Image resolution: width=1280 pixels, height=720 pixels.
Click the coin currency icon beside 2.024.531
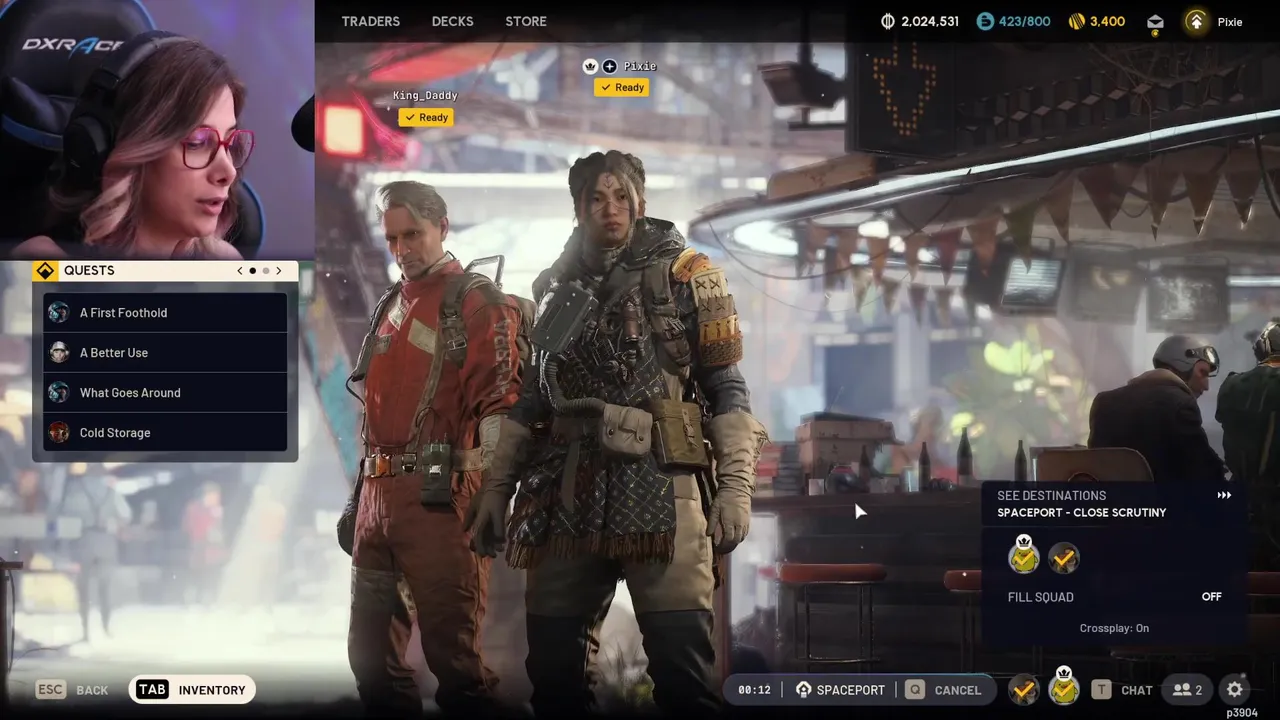888,21
